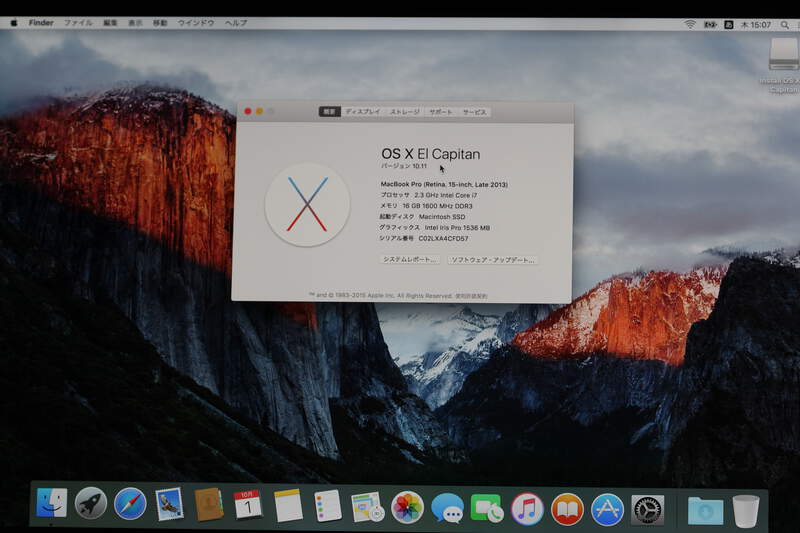Click the ソフトウェア・アップデート button

pos(493,259)
